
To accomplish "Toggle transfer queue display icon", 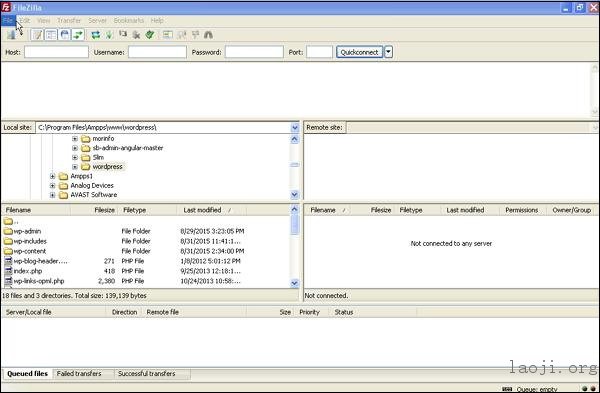I will pos(78,35).
